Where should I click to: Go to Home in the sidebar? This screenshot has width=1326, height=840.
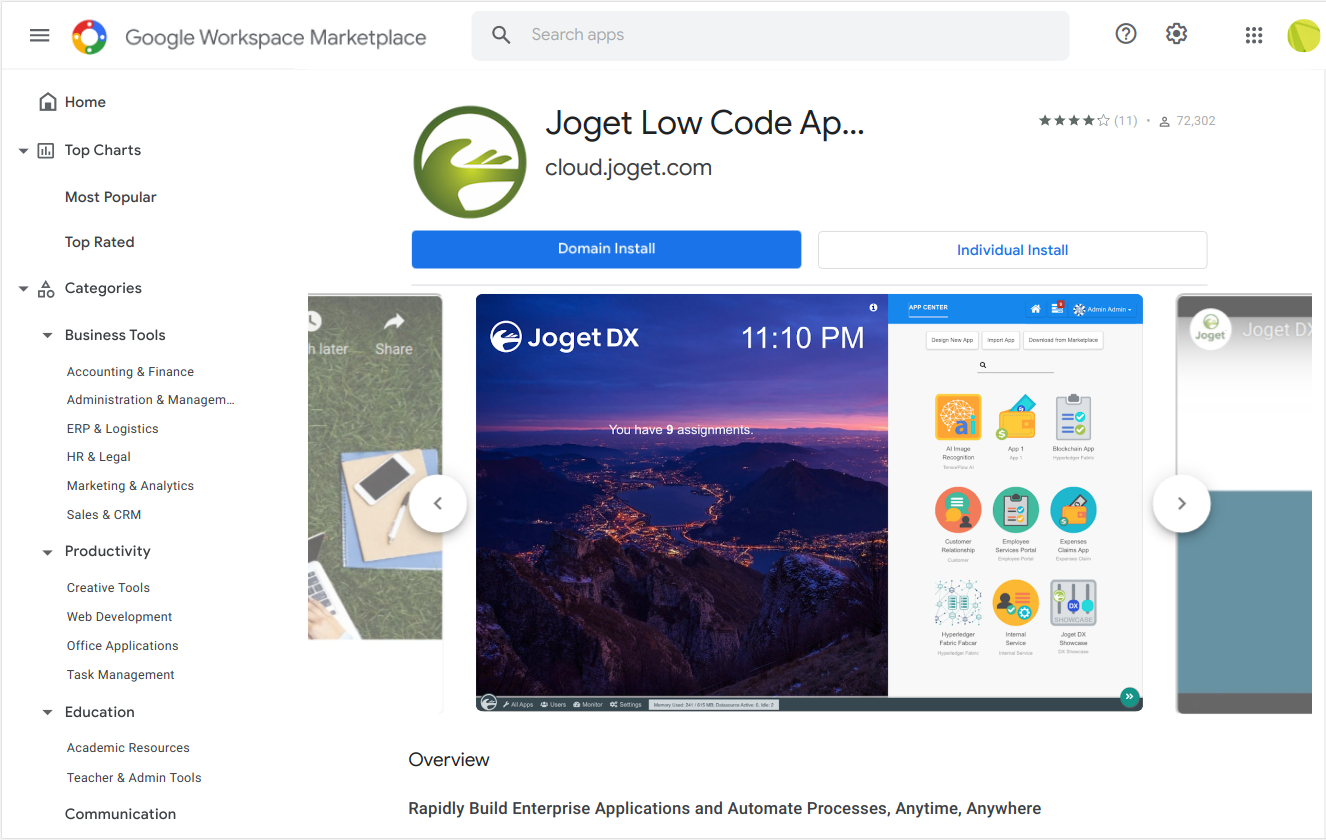click(x=85, y=102)
